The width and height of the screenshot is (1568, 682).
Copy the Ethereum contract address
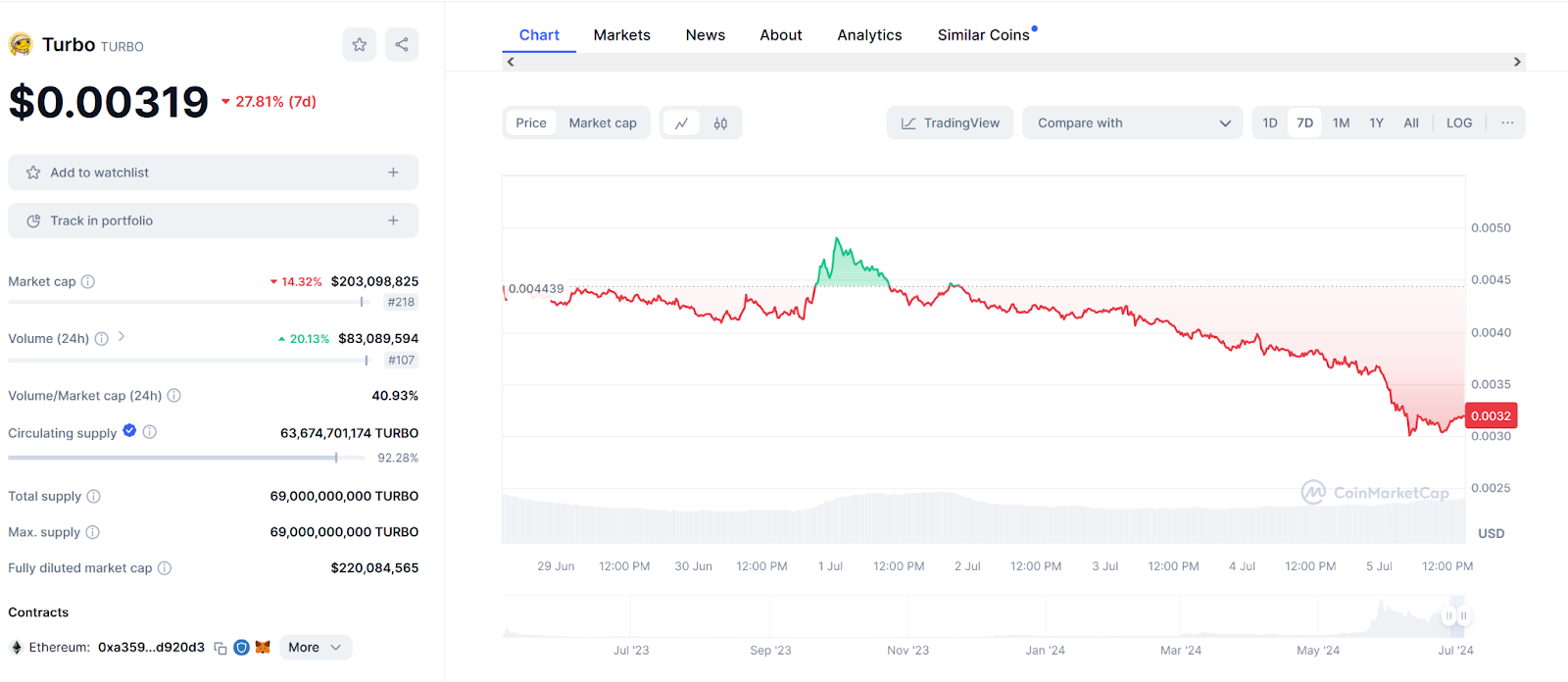[x=220, y=648]
